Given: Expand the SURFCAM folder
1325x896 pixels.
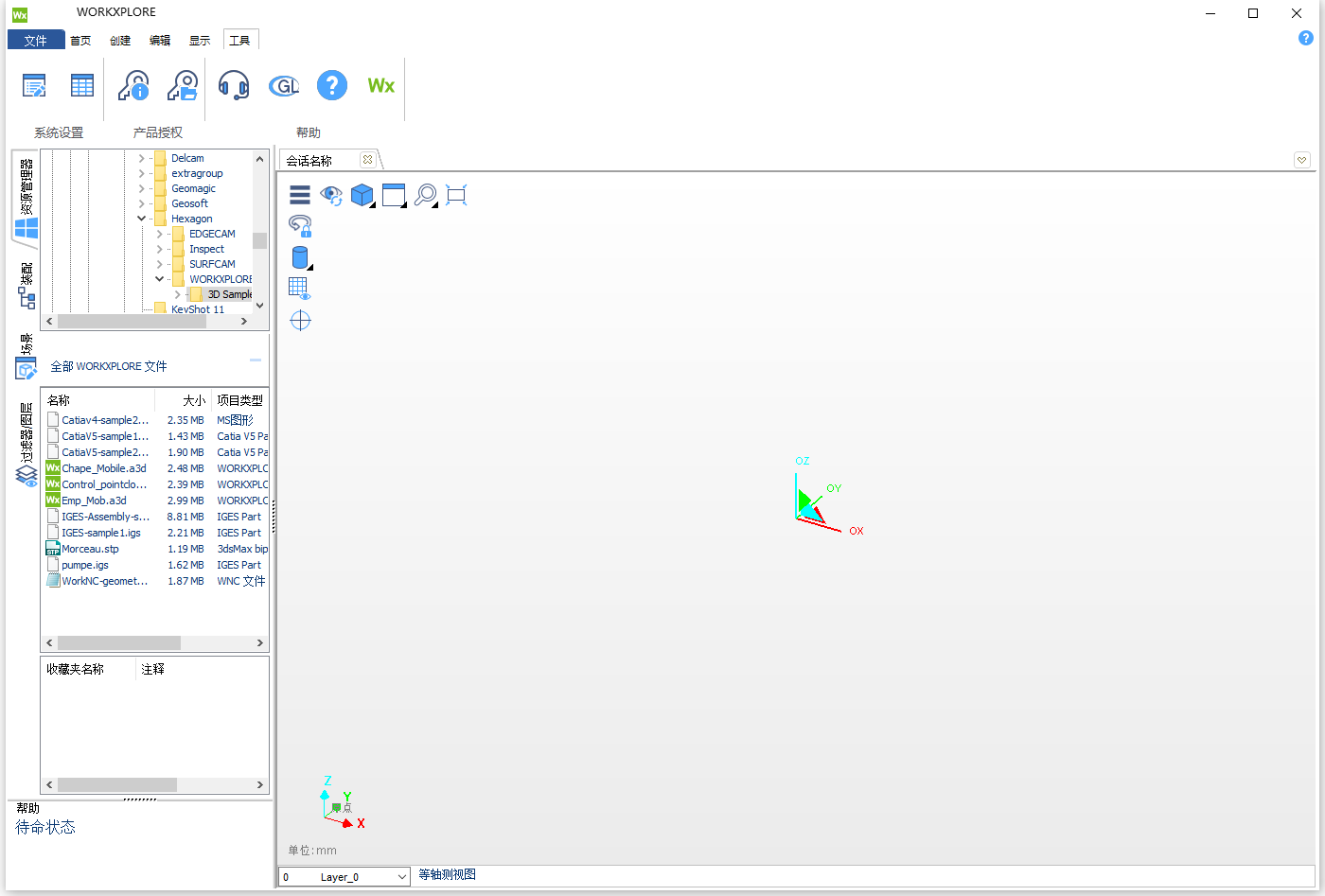Looking at the screenshot, I should pyautogui.click(x=159, y=264).
